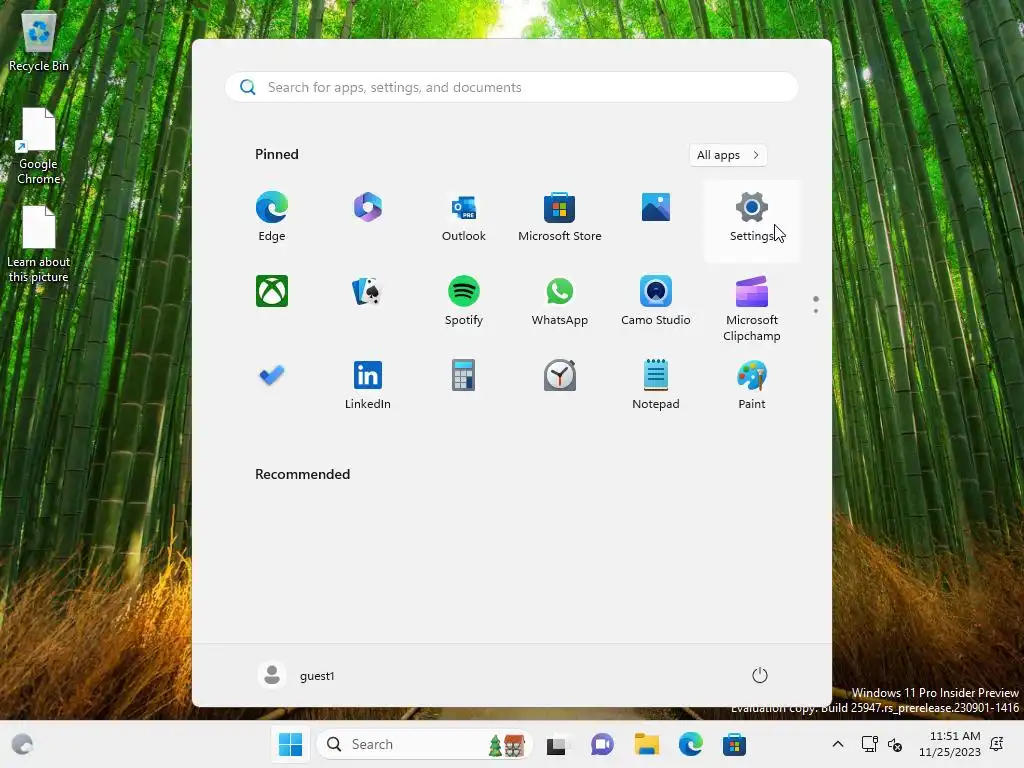This screenshot has width=1024, height=768.
Task: Open the Clock pinned app
Action: 560,375
